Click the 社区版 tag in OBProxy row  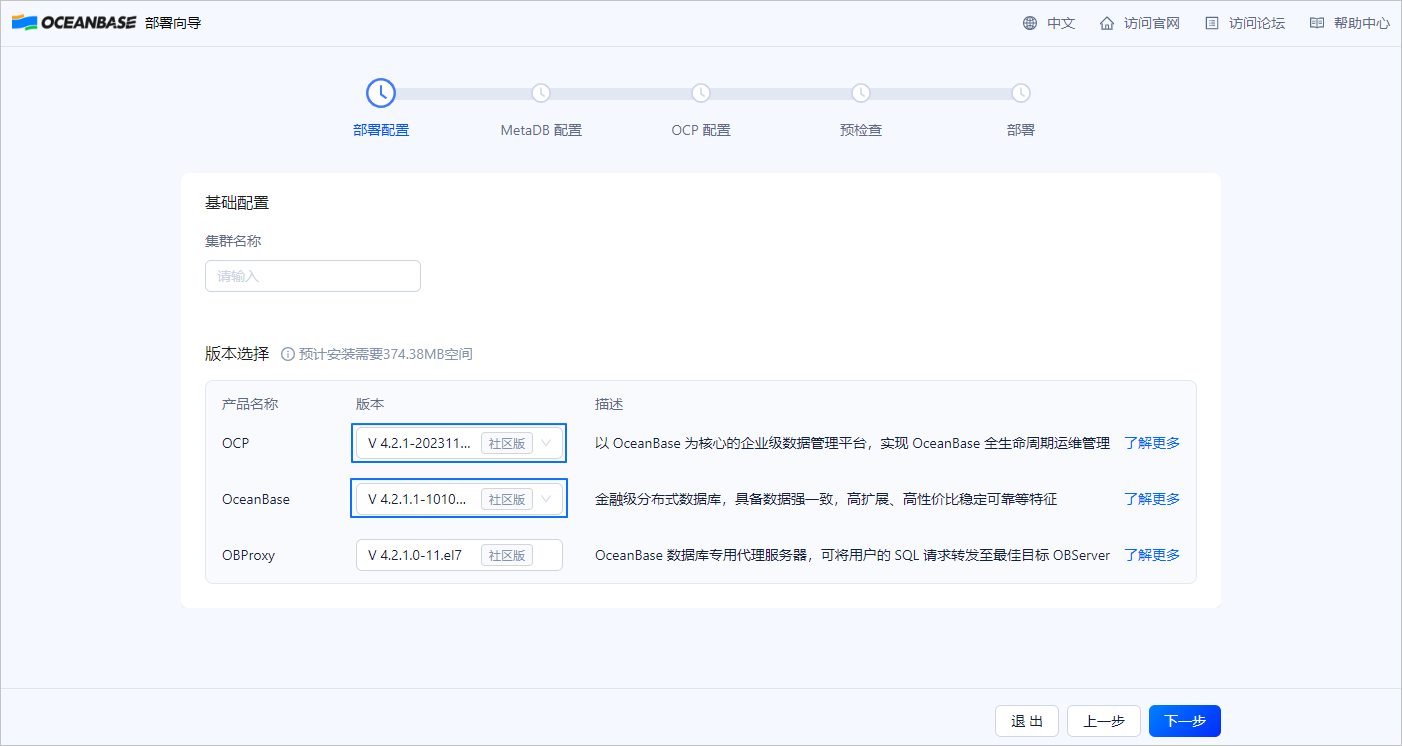click(507, 555)
